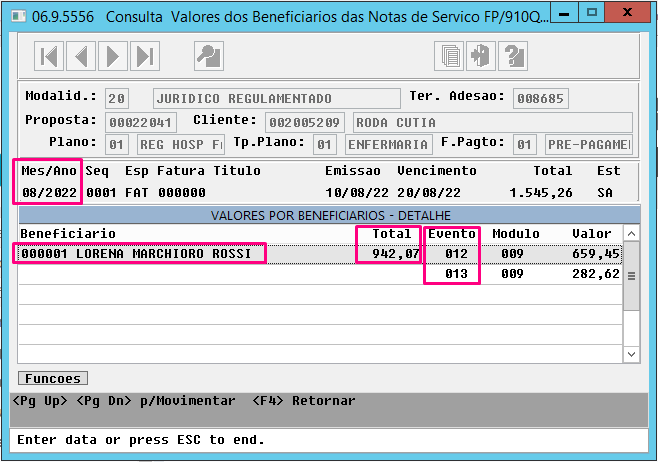Click Mes/Ano value 08/2022

pyautogui.click(x=50, y=193)
